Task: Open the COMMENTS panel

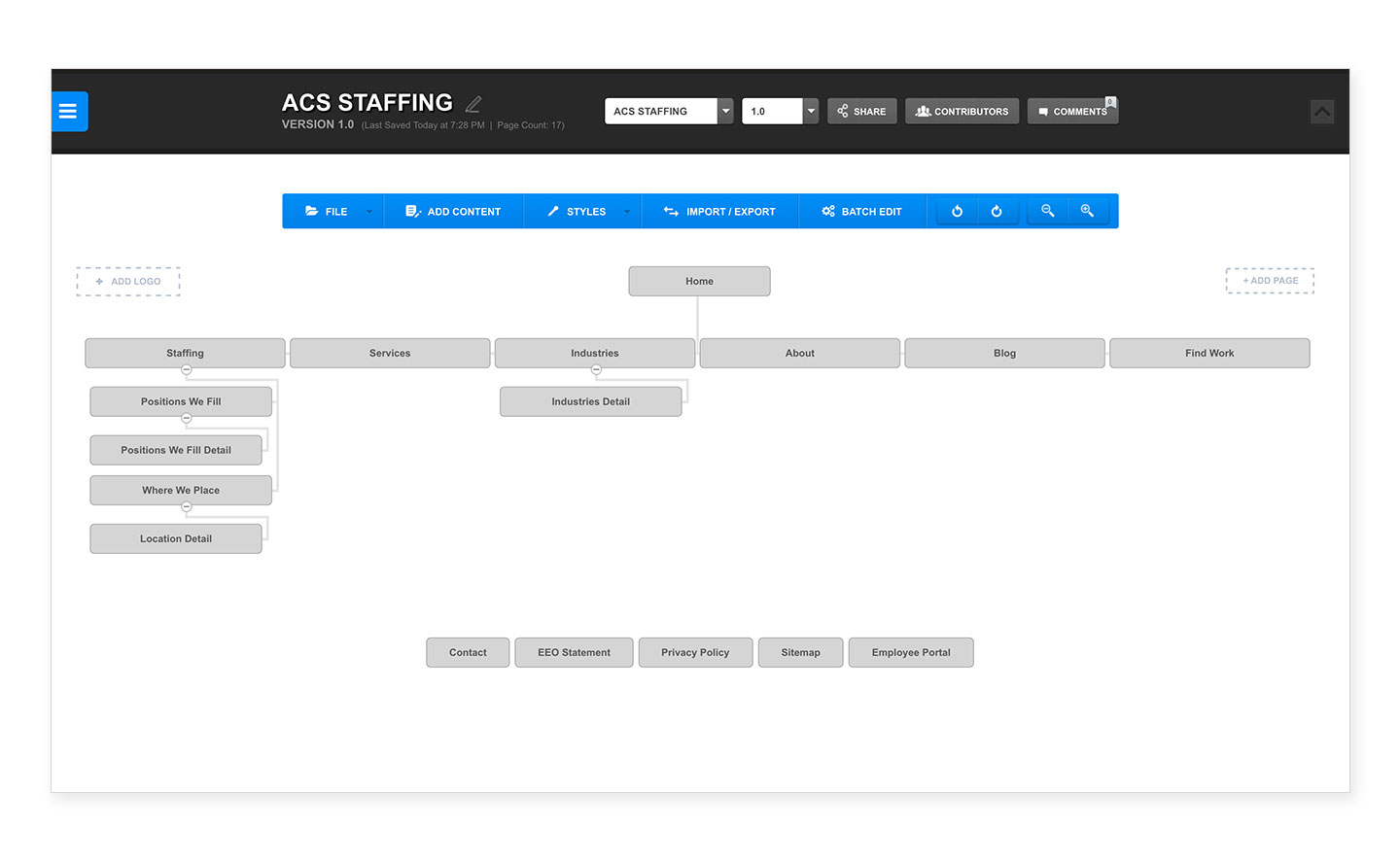Action: coord(1072,112)
